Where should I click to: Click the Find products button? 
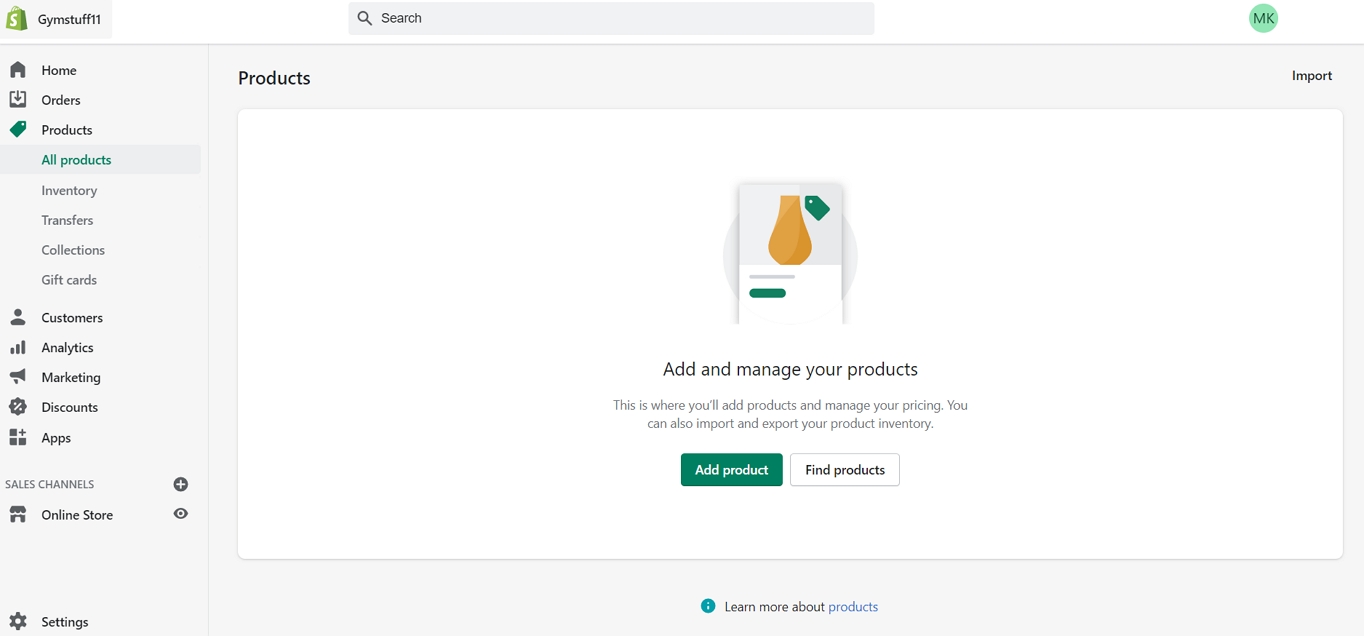point(844,470)
